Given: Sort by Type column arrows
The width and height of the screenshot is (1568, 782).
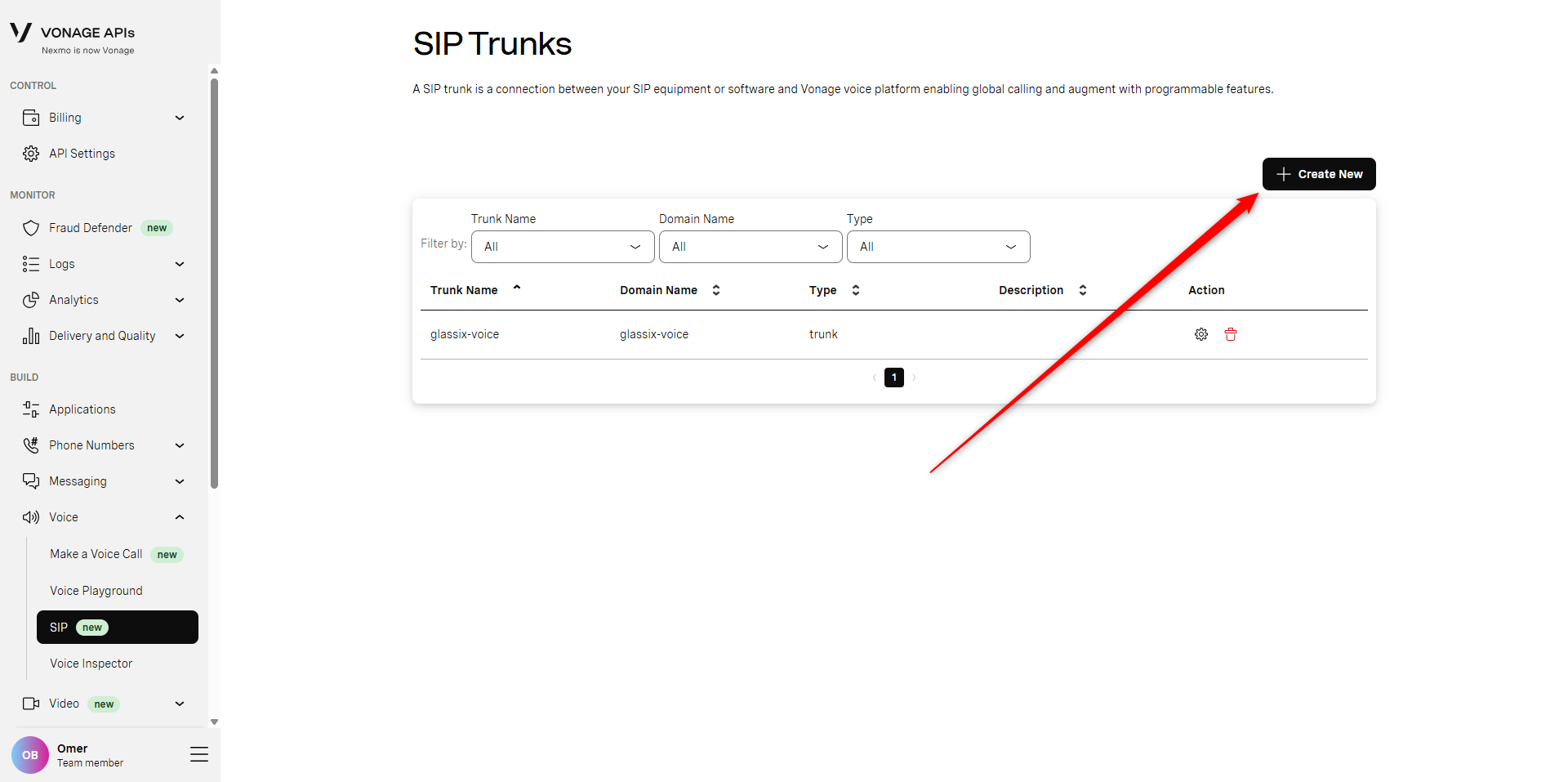Looking at the screenshot, I should (856, 290).
